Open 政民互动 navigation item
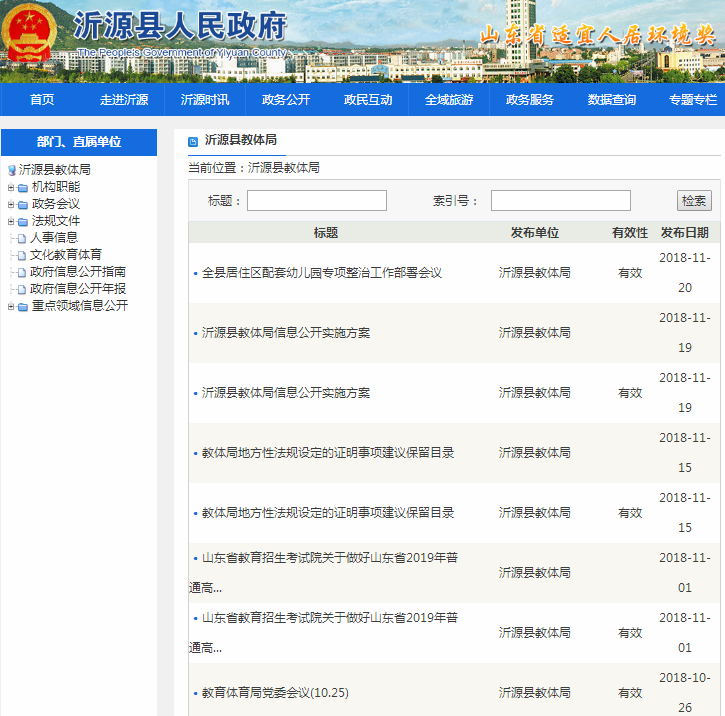This screenshot has height=716, width=725. click(x=368, y=99)
